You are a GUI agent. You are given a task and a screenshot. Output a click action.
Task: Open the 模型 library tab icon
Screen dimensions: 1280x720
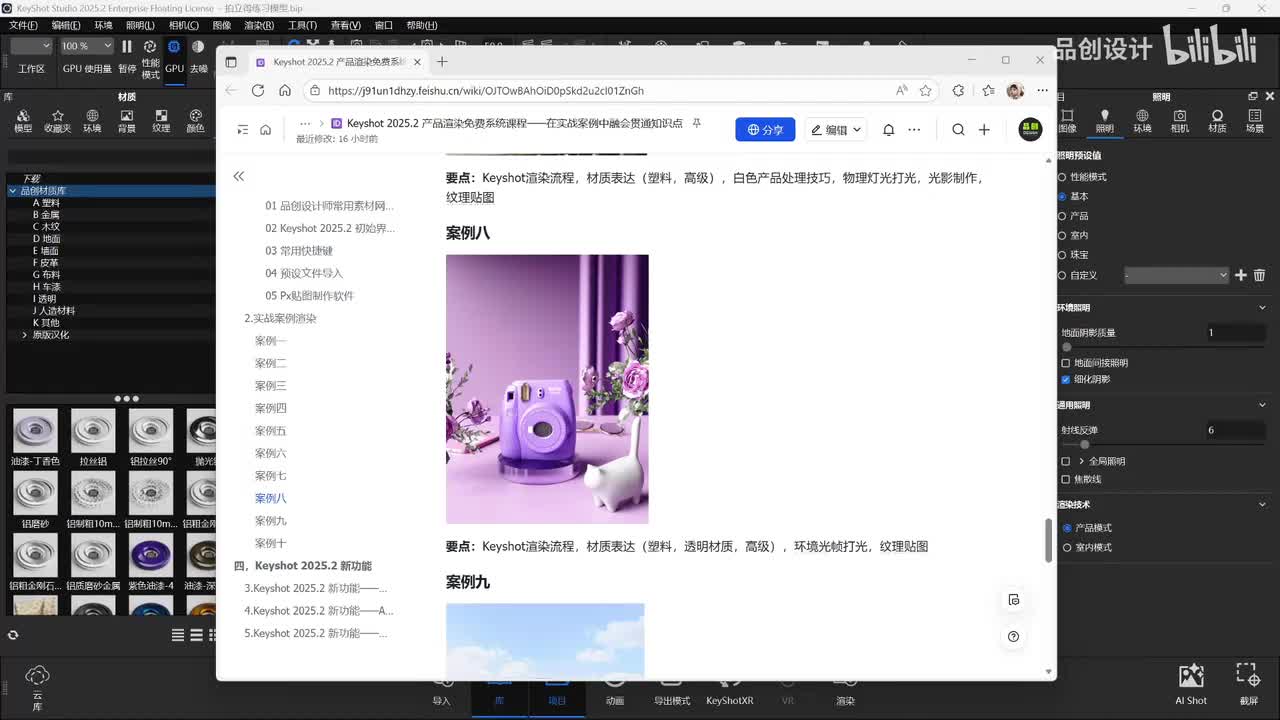22,121
